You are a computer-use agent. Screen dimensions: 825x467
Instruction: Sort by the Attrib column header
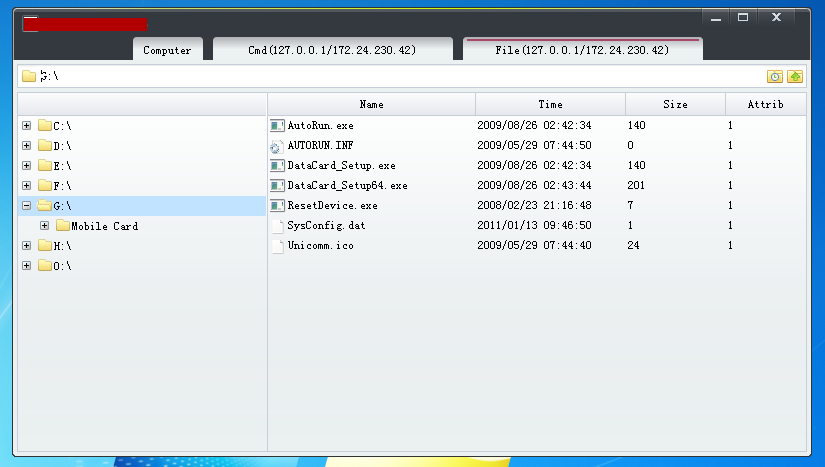[766, 104]
